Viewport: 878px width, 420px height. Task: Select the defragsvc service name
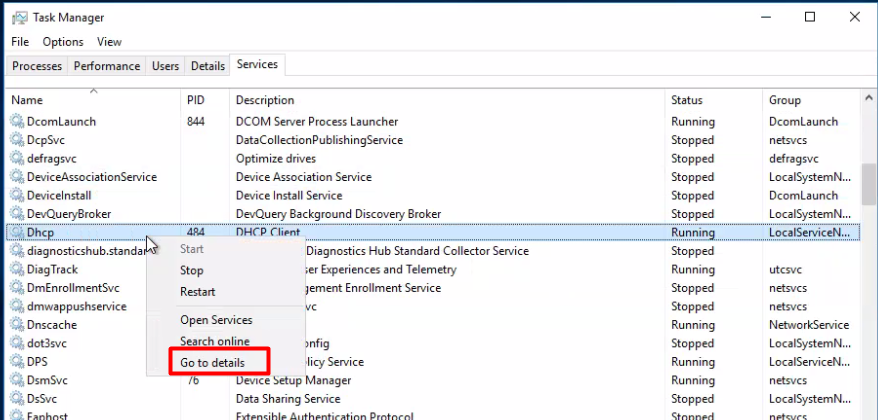pyautogui.click(x=52, y=158)
